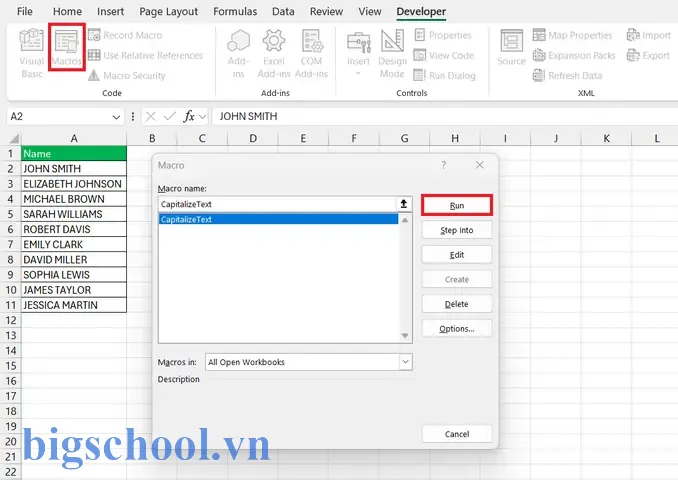
Task: Select cell with MICHAEL BROWN
Action: coord(74,199)
